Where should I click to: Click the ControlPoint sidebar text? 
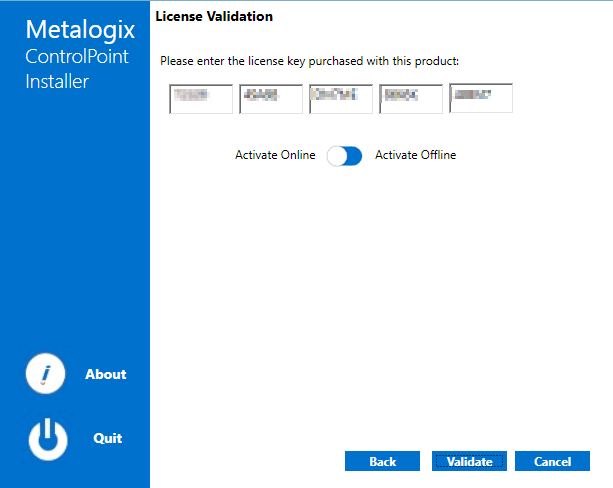coord(77,56)
